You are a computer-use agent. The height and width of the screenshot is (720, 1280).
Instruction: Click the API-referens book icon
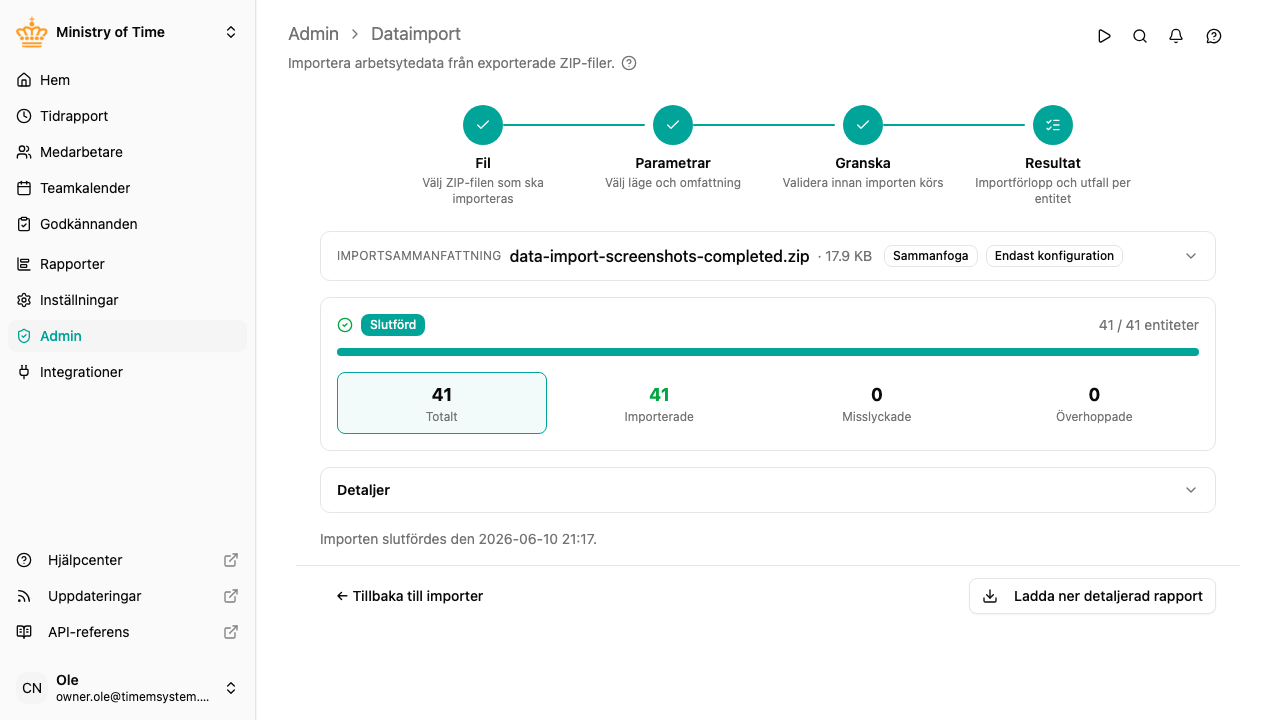[x=24, y=632]
